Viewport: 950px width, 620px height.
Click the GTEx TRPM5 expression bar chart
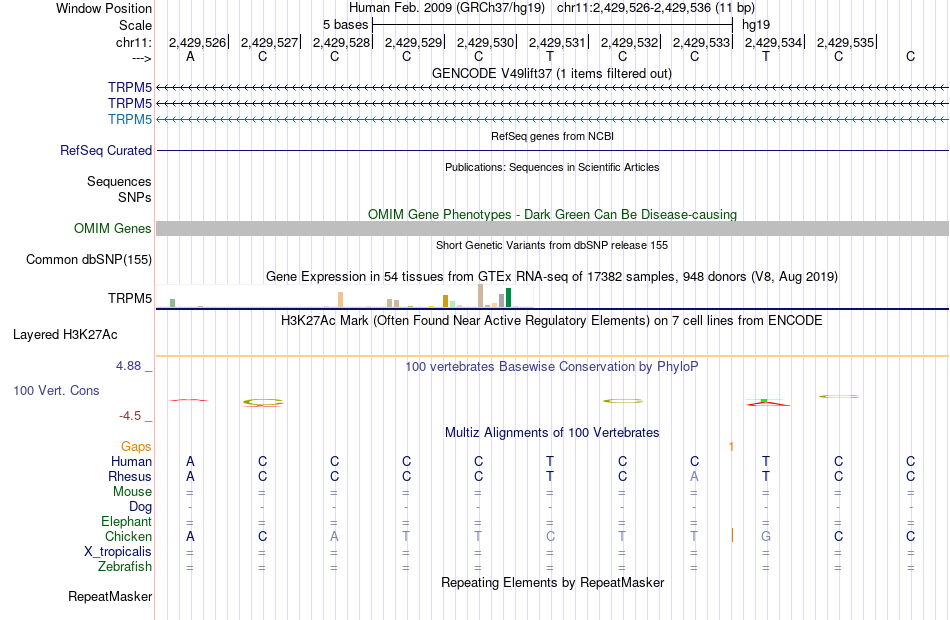point(344,296)
